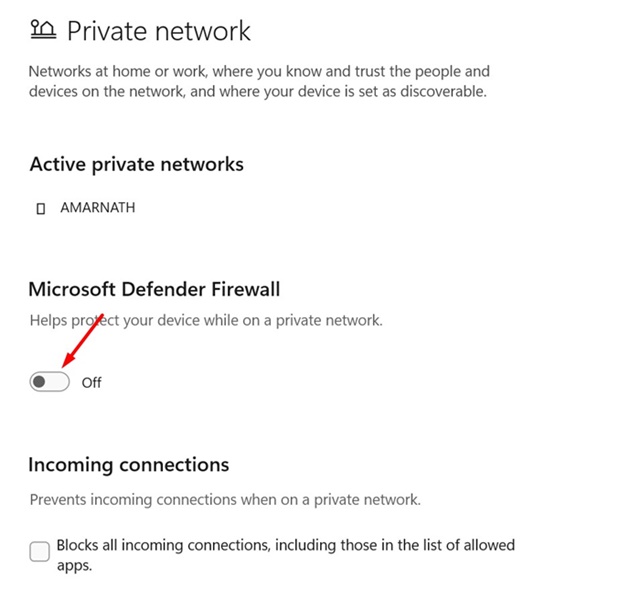
Task: Click the Private network header icon
Action: pyautogui.click(x=43, y=30)
